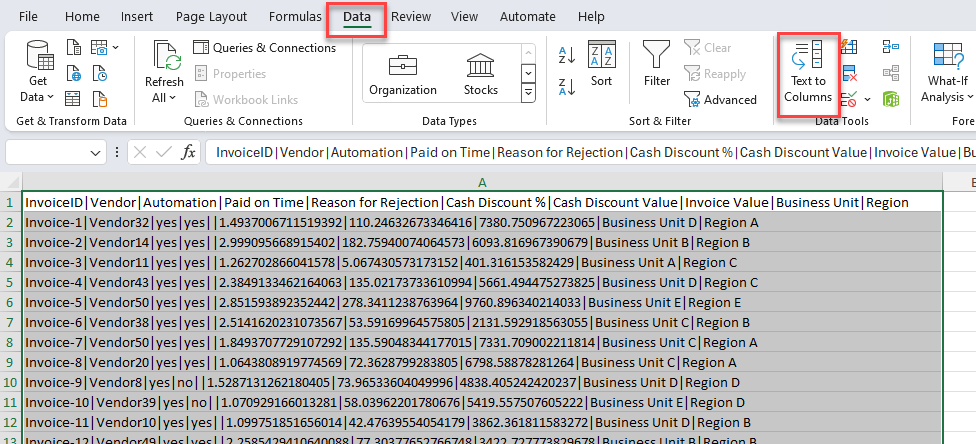Click the From Picture camera icon
This screenshot has width=976, height=444.
tap(100, 47)
